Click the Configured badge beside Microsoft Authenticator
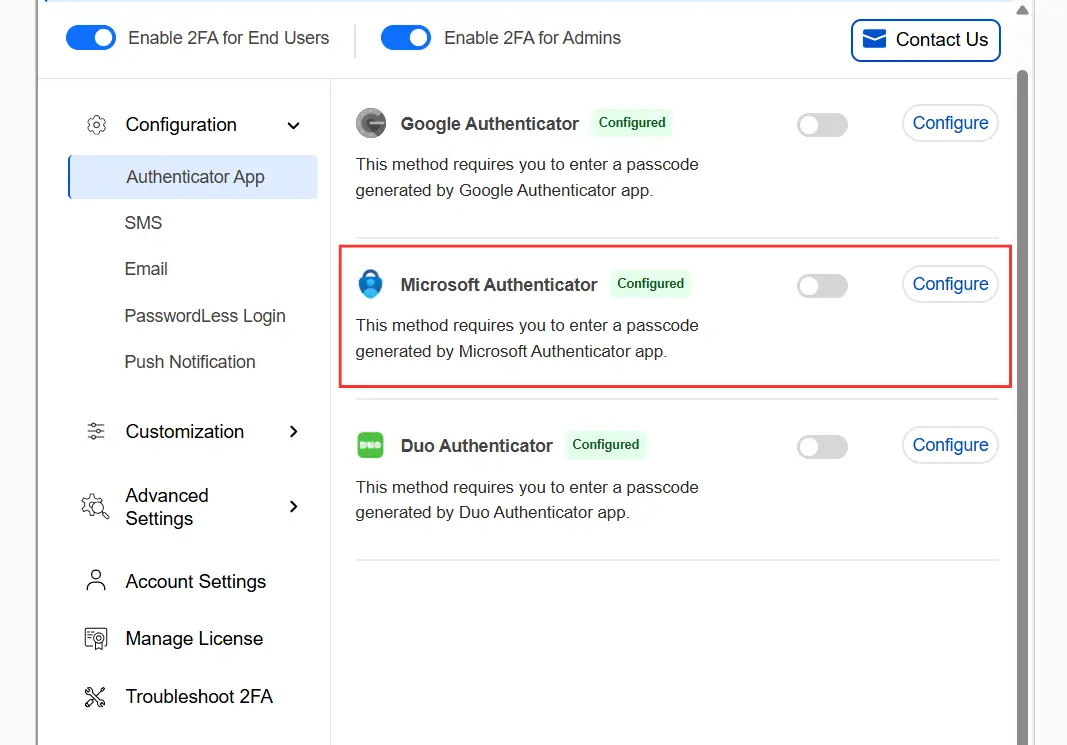The width and height of the screenshot is (1067, 745). pos(651,284)
